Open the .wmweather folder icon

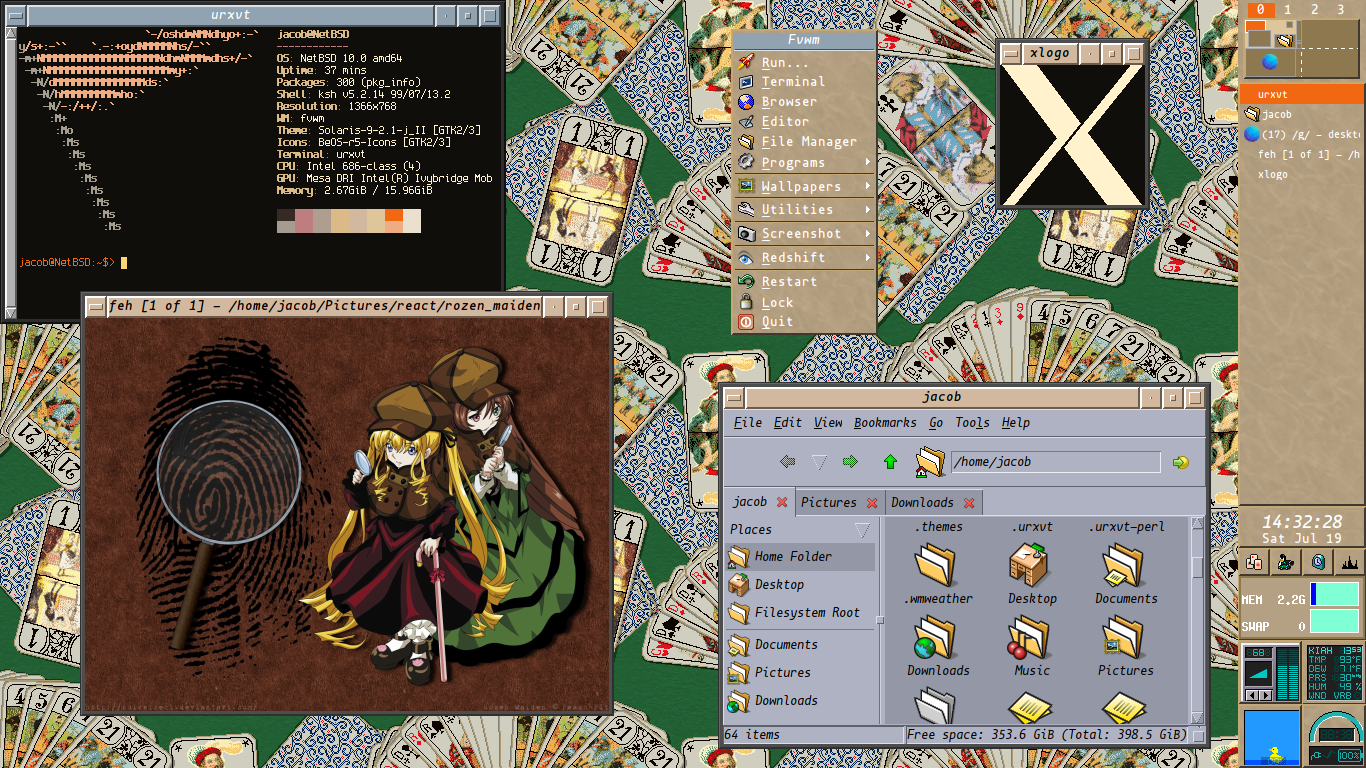pos(936,566)
